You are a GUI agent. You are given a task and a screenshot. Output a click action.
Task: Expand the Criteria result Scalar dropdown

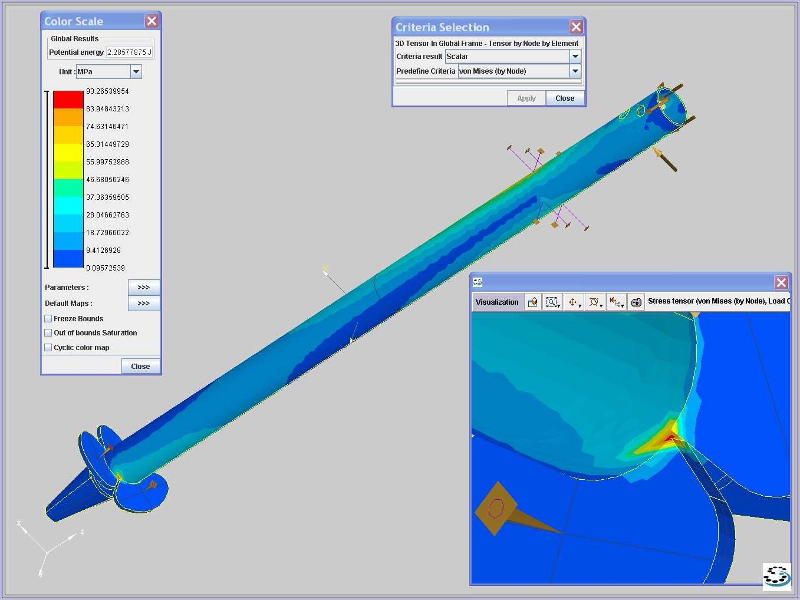click(x=575, y=57)
